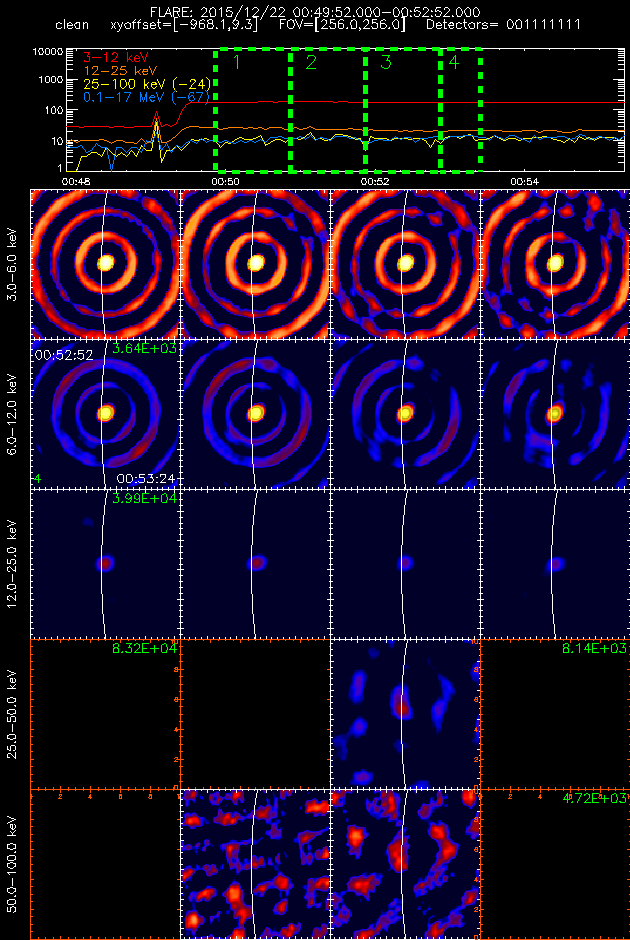Click the green 3.64E+03 value
The height and width of the screenshot is (940, 630).
pos(144,348)
